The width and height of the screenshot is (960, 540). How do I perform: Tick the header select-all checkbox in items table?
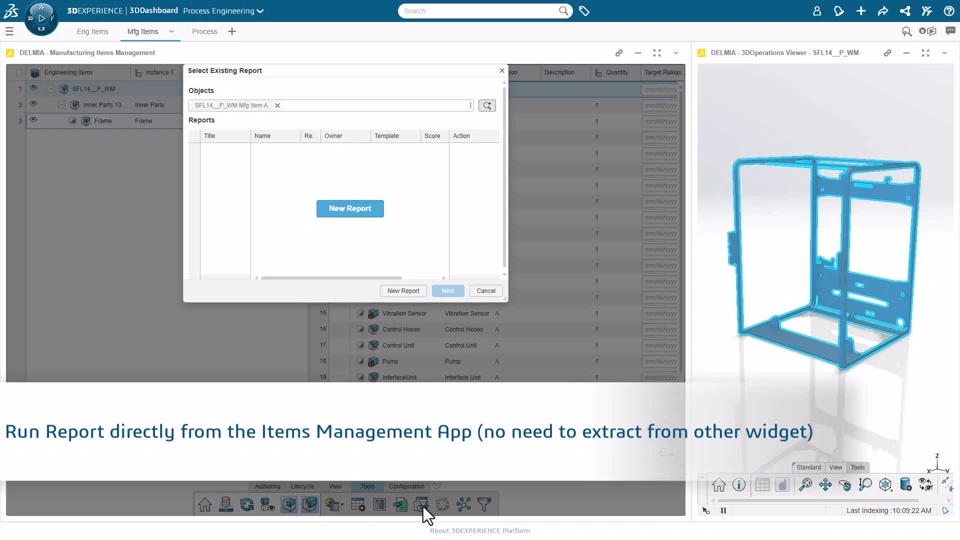click(x=20, y=73)
